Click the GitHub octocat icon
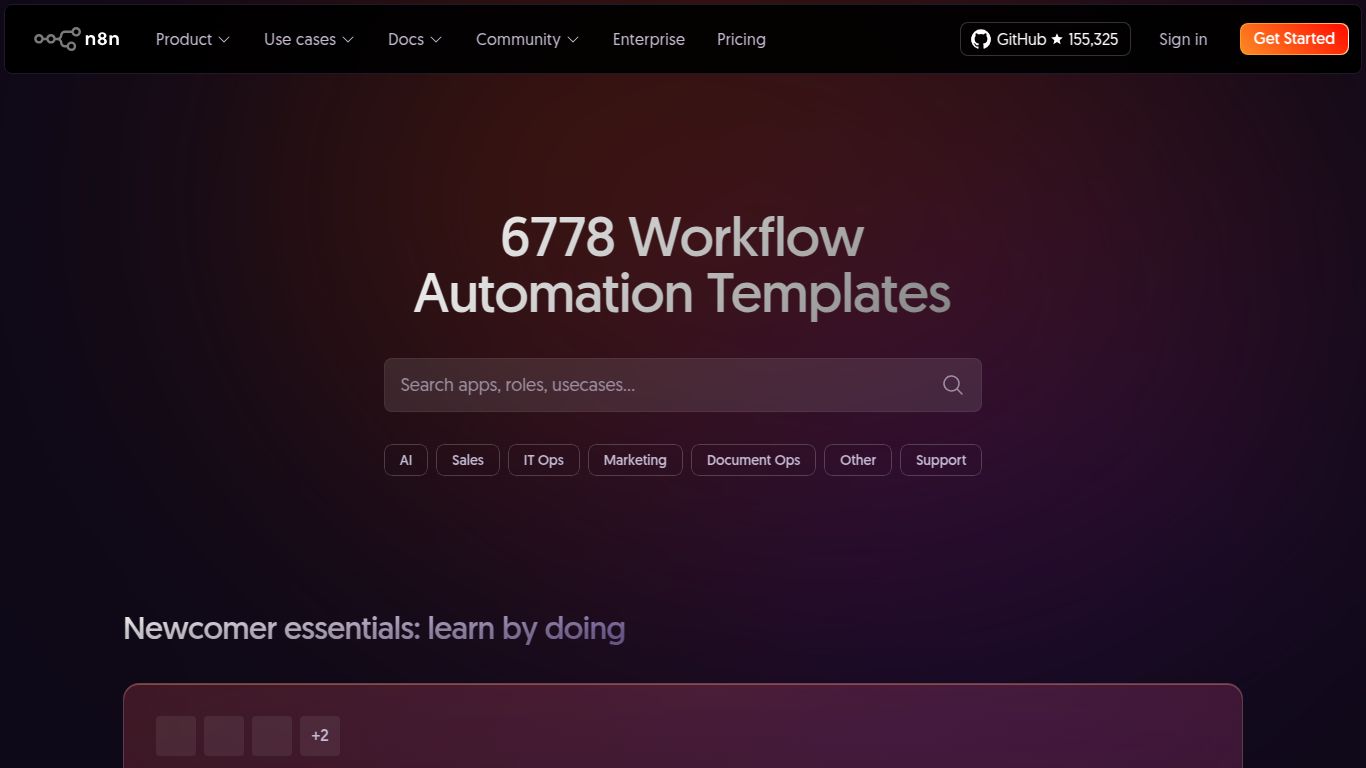 click(x=979, y=39)
